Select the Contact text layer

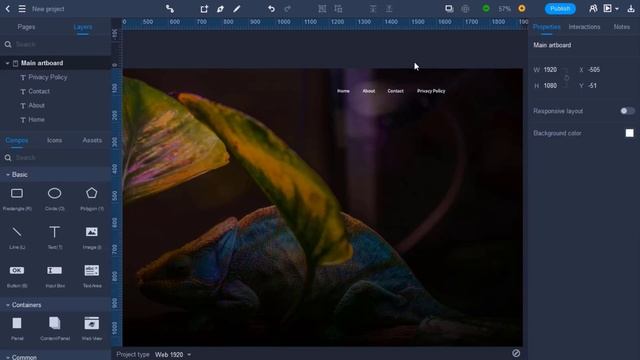pyautogui.click(x=39, y=91)
